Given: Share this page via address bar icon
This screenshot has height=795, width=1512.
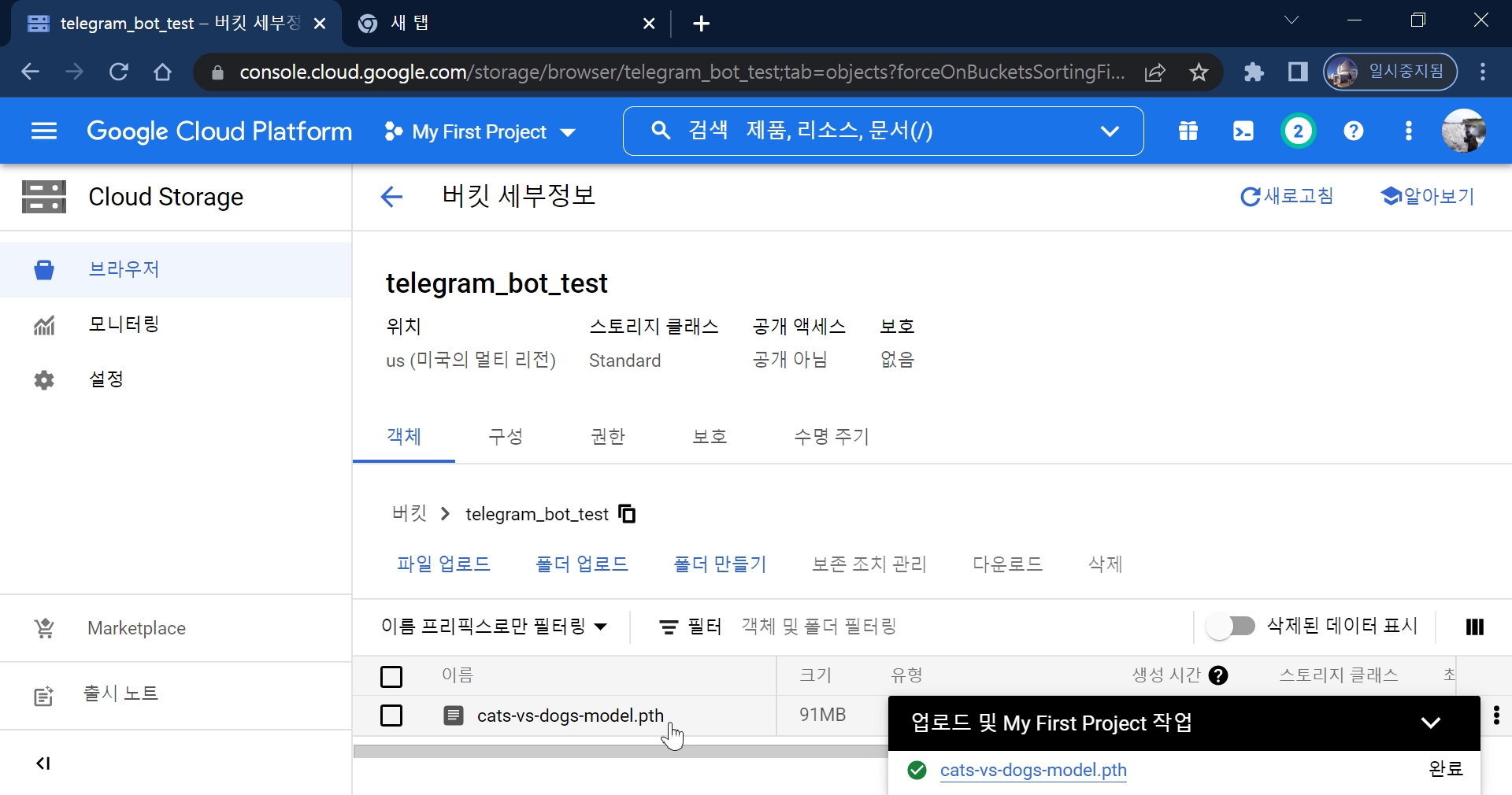Looking at the screenshot, I should click(x=1155, y=72).
